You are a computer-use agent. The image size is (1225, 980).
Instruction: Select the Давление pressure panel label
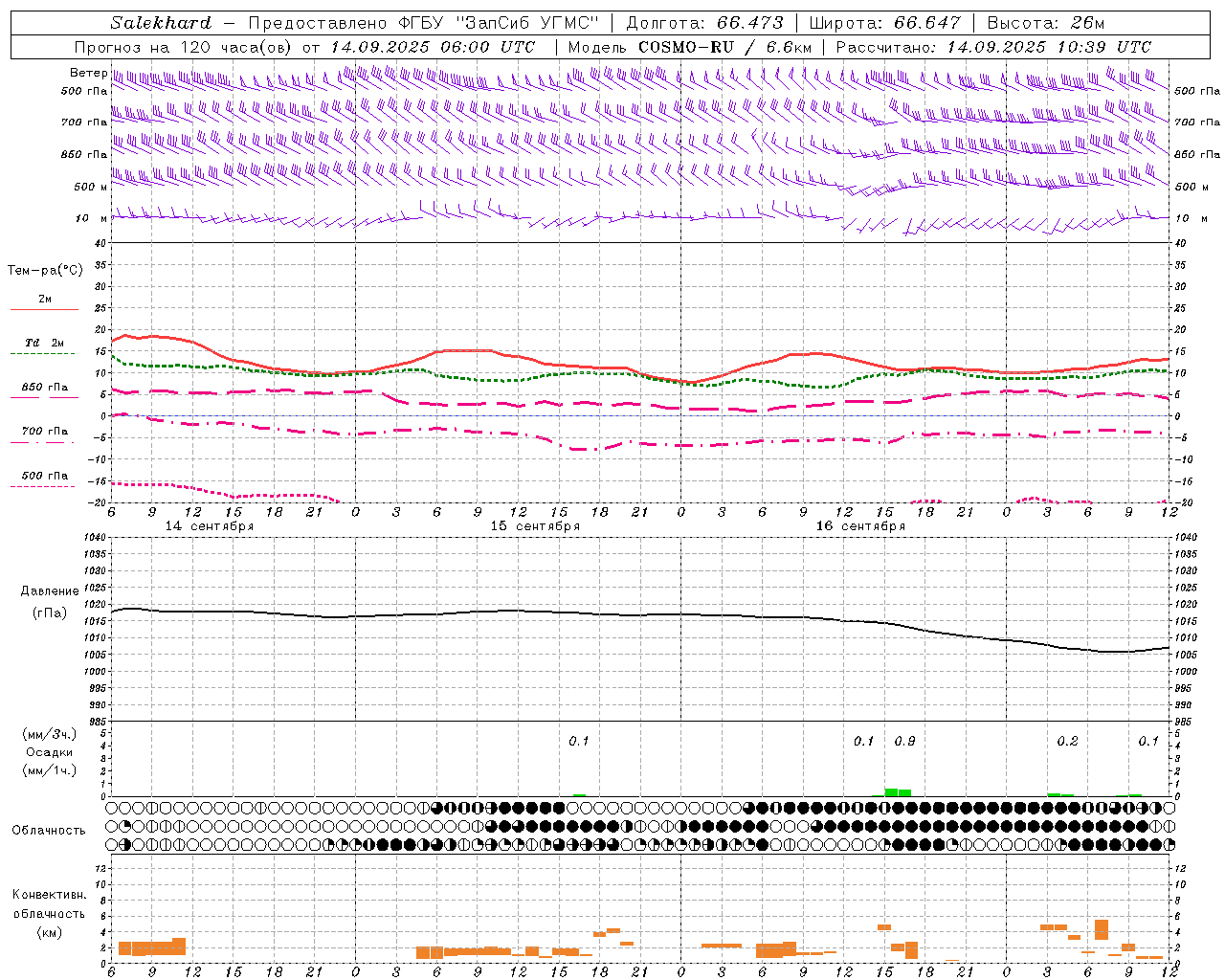click(x=50, y=591)
